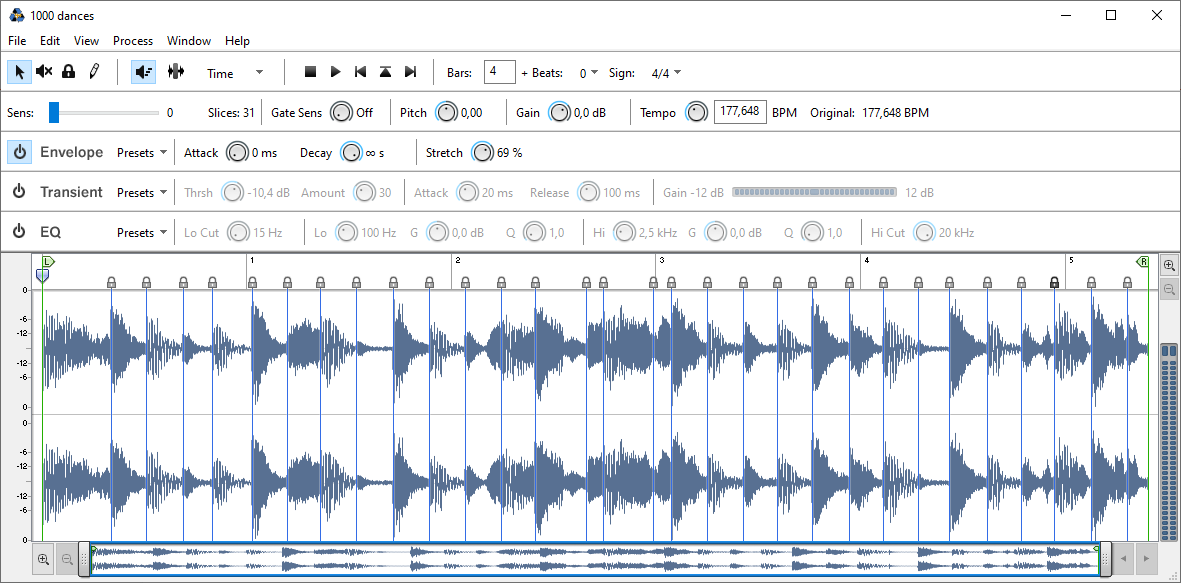Screen dimensions: 1181x583
Task: Toggle the Envelope power button
Action: coord(19,153)
